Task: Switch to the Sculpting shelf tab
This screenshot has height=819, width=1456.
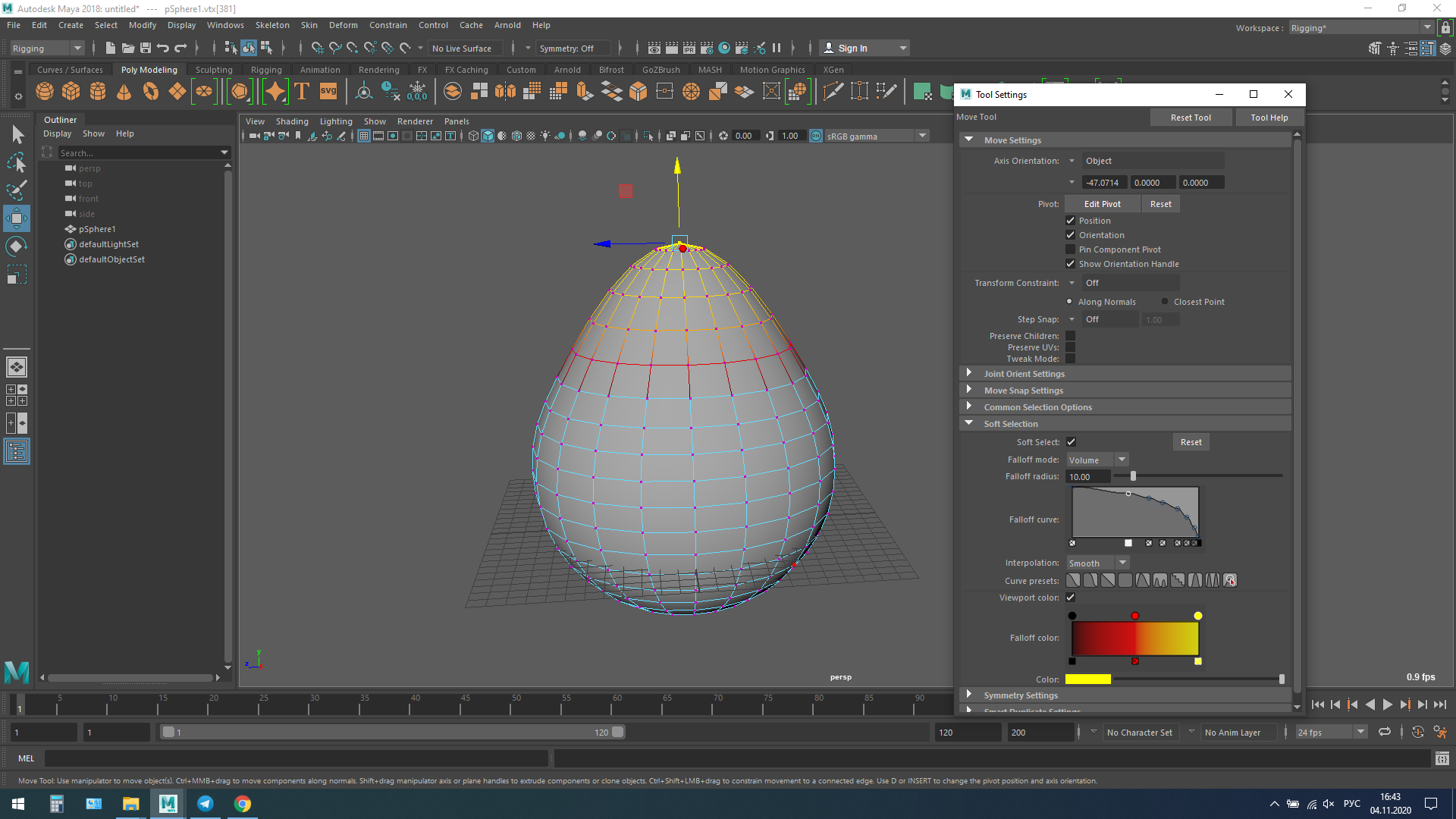Action: [x=214, y=70]
